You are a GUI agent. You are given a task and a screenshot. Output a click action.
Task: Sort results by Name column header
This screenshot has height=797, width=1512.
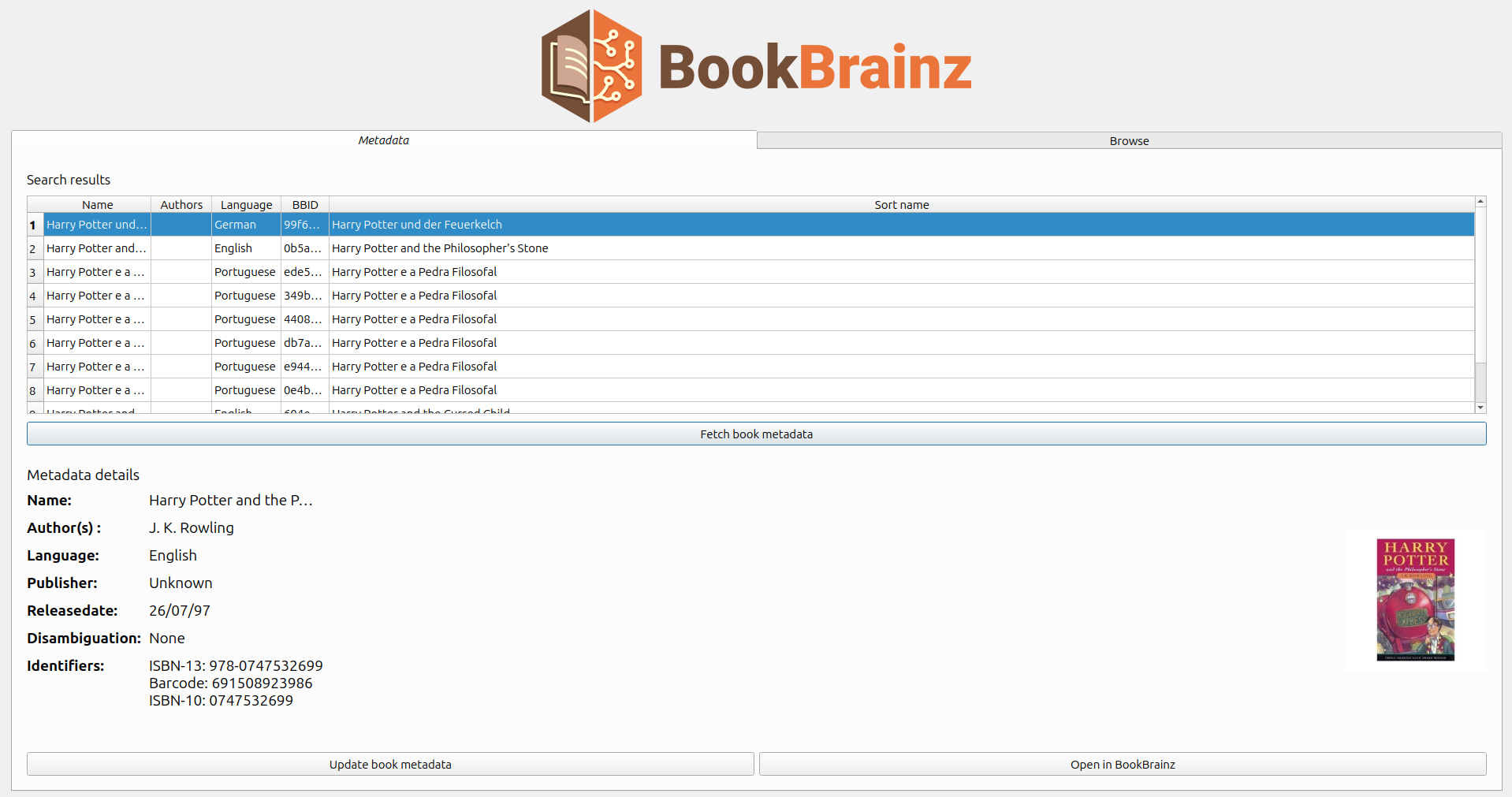98,205
